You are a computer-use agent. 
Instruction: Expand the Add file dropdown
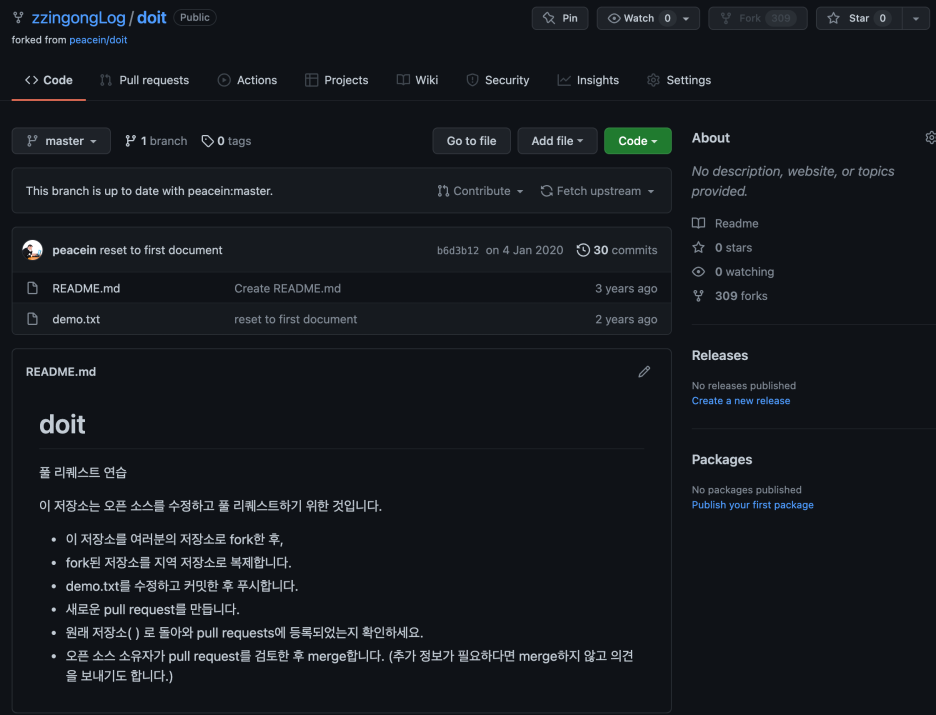558,141
